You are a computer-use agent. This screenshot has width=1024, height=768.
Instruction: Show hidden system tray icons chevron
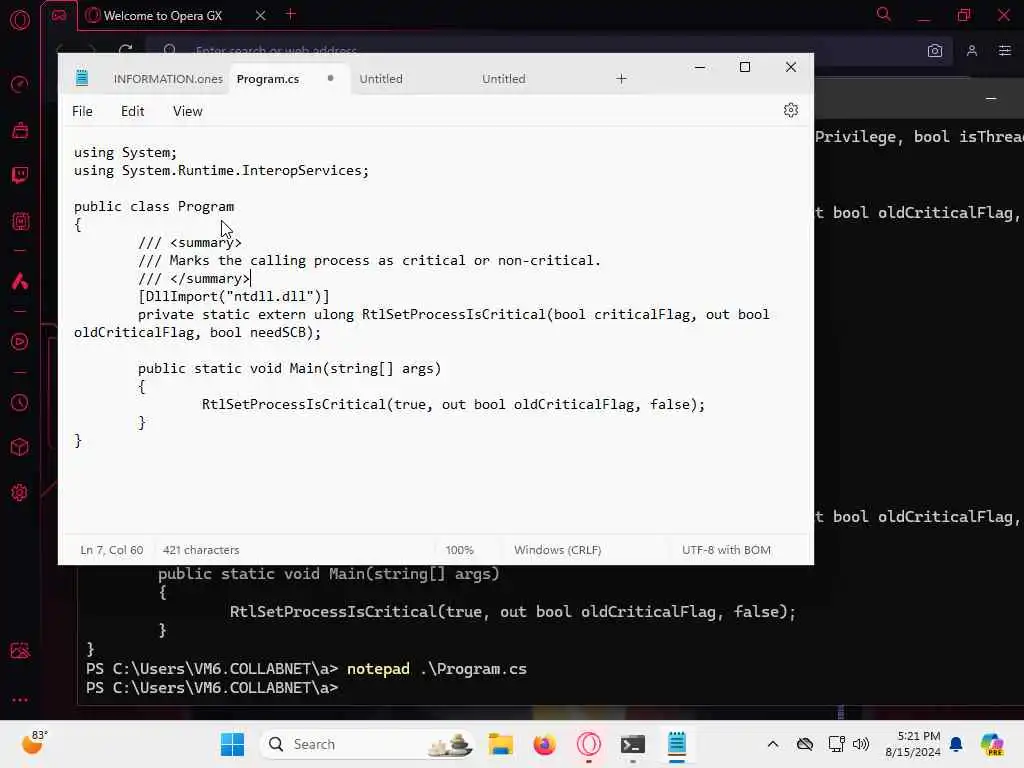[773, 744]
